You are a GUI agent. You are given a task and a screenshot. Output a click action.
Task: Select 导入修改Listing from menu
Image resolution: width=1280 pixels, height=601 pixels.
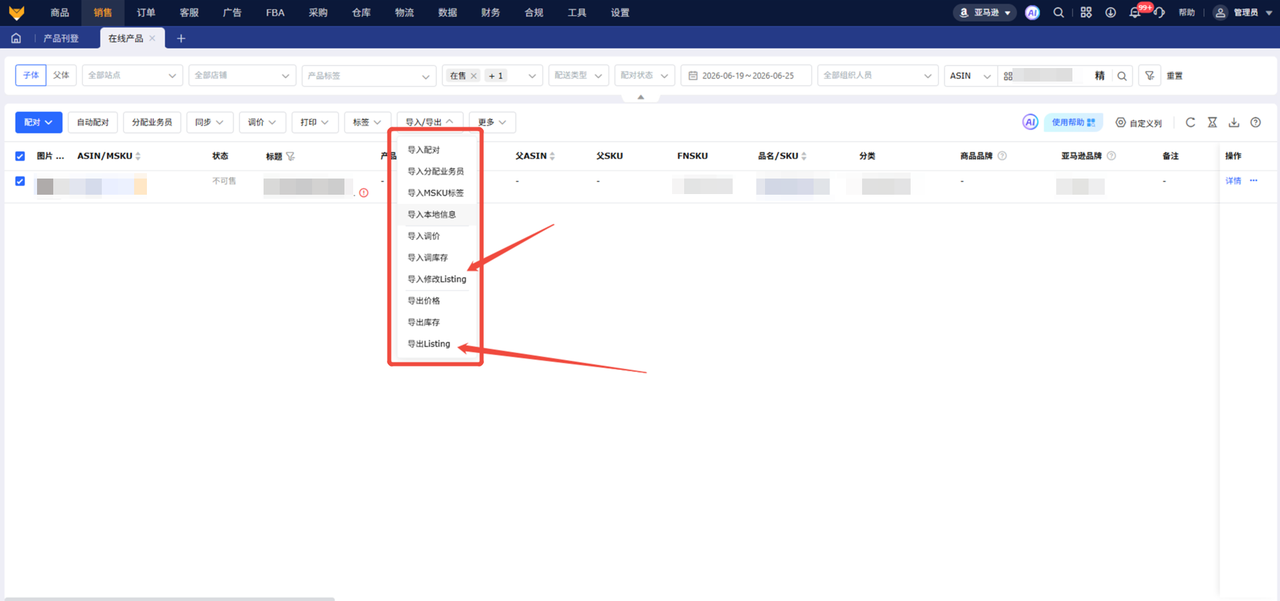[436, 279]
